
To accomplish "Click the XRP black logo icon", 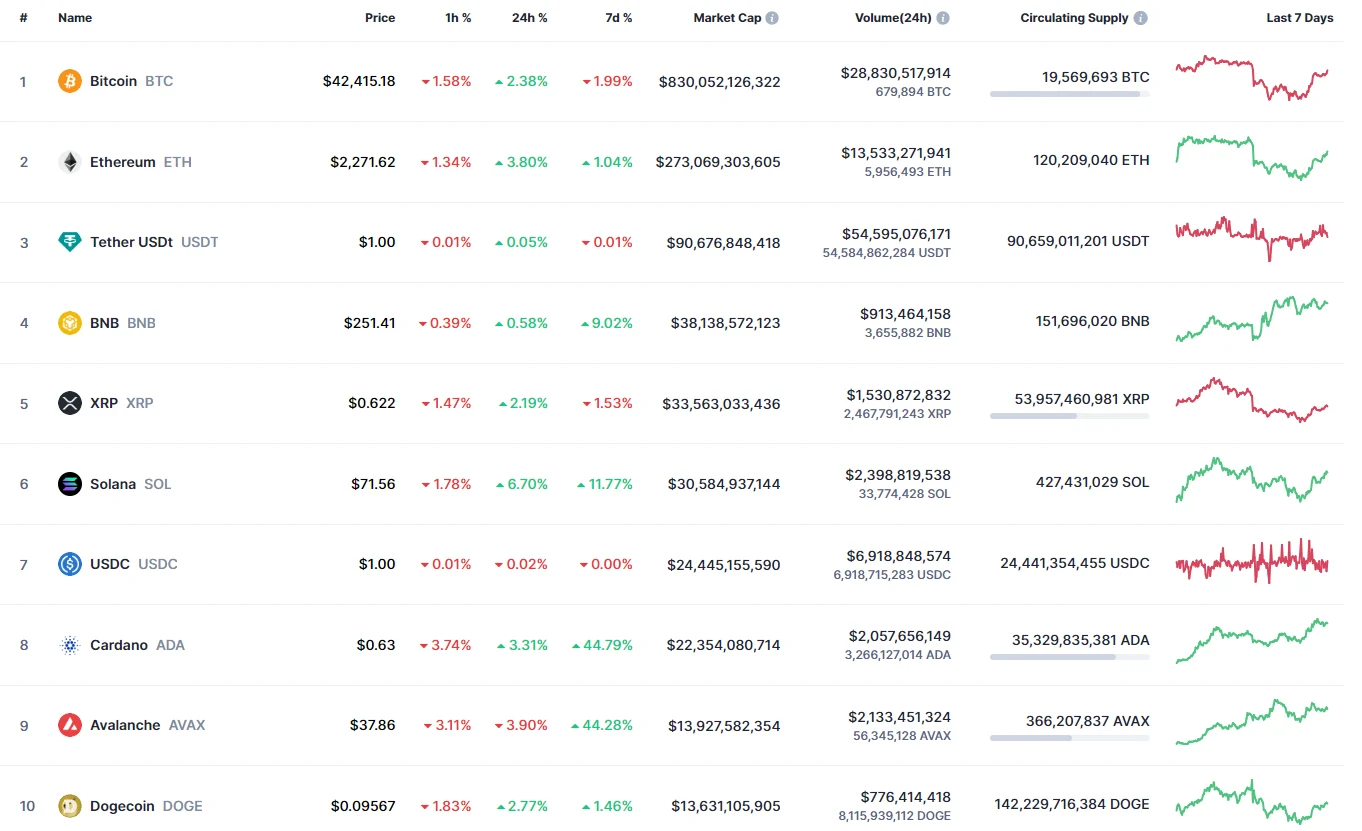I will coord(70,403).
